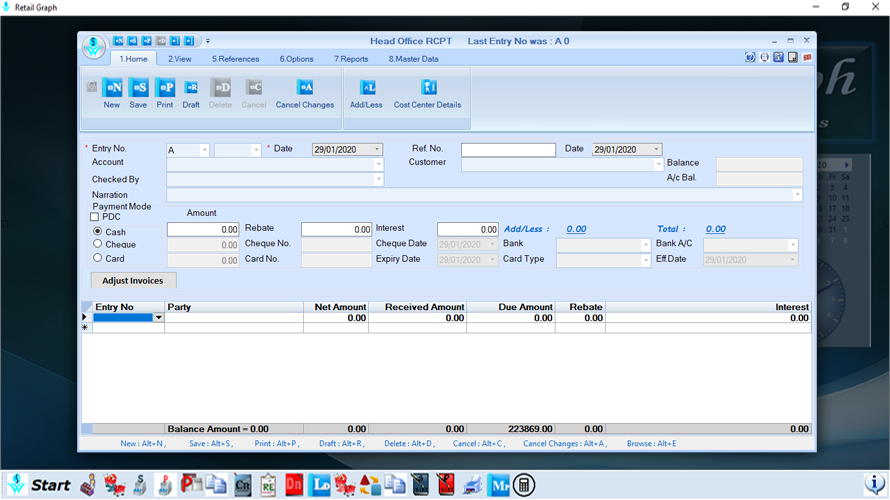
Task: Switch to the 6.Options tab
Action: [296, 58]
